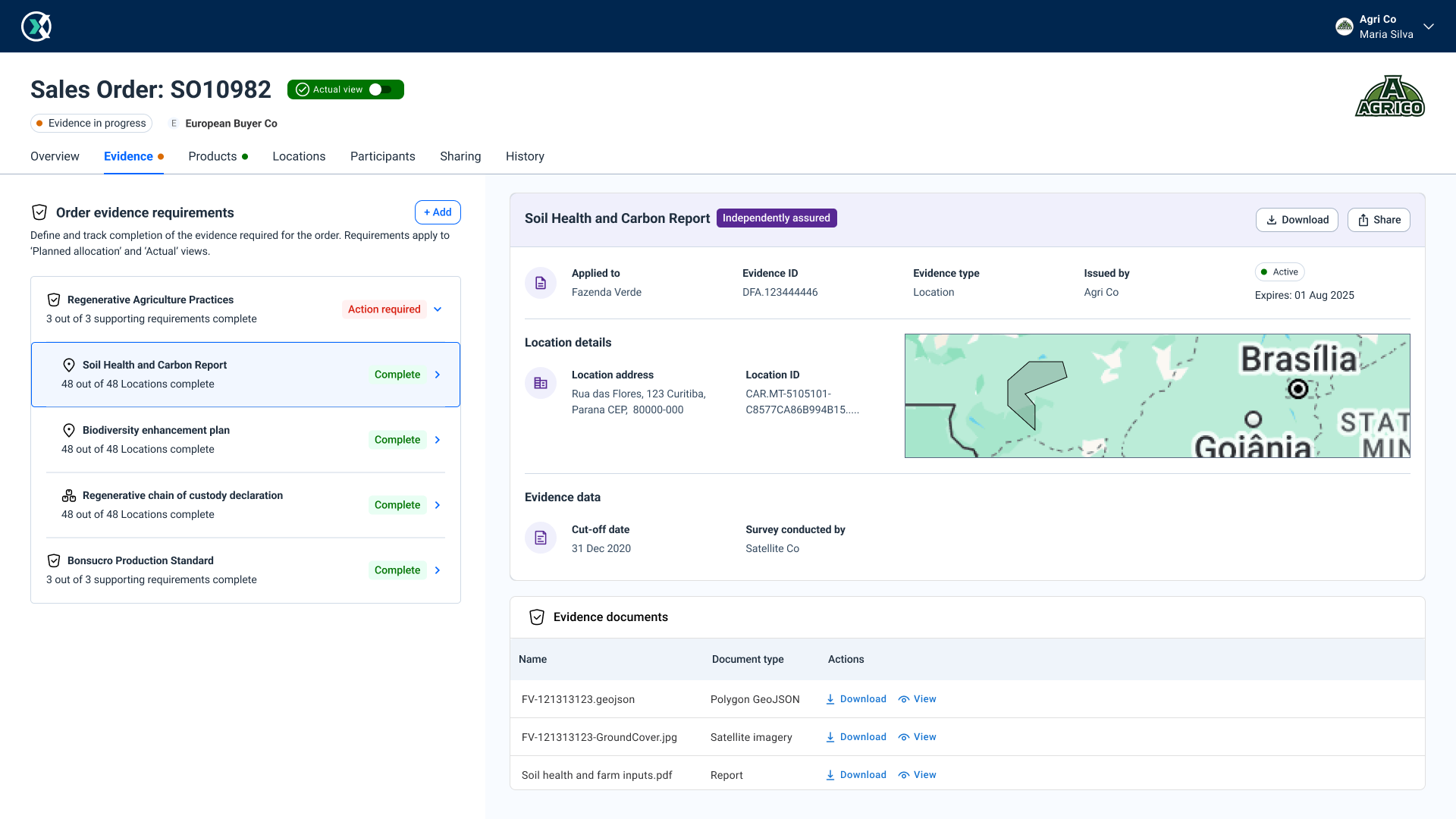Click Evidence ID value DFA.123444446
This screenshot has width=1456, height=819.
[x=780, y=292]
